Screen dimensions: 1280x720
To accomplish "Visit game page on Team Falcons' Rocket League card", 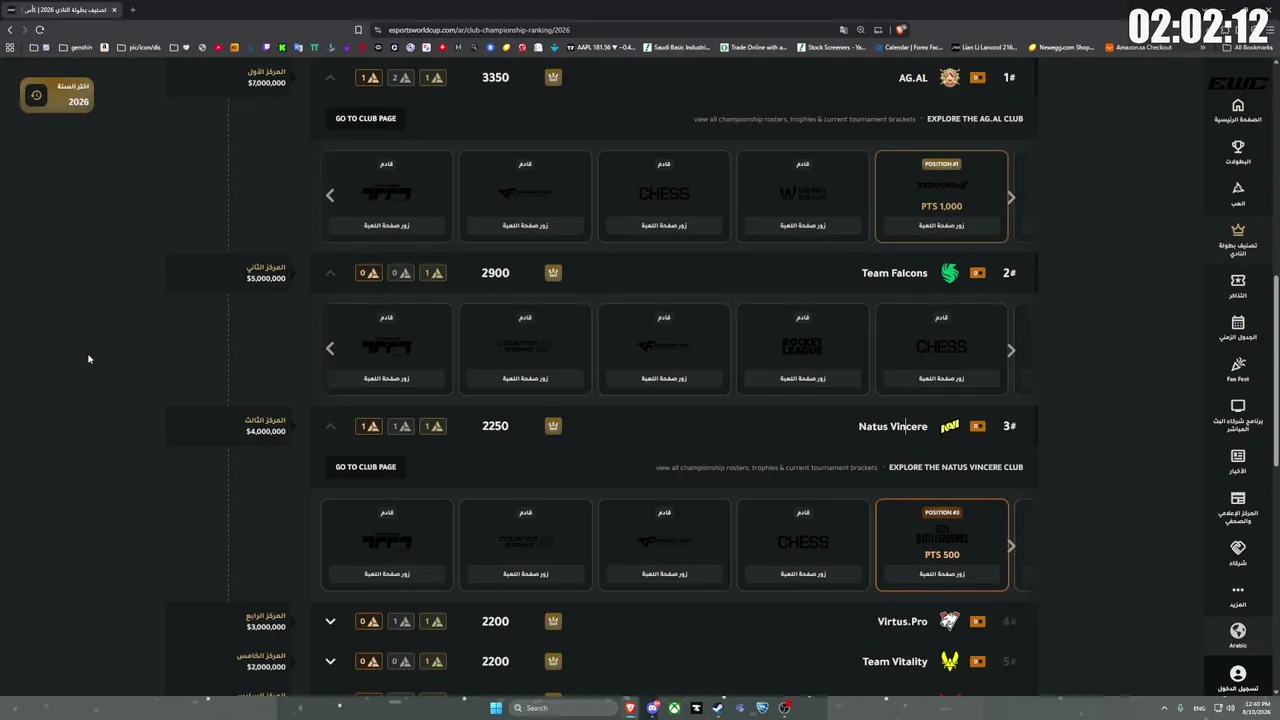I will pos(803,379).
